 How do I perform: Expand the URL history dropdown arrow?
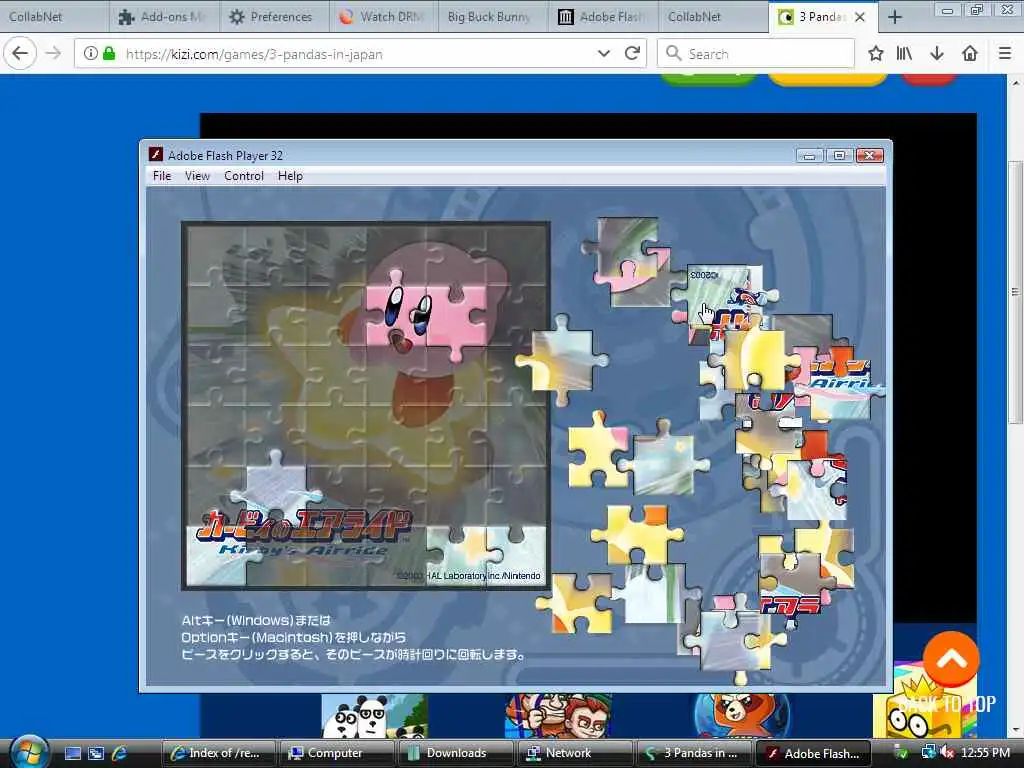(604, 54)
